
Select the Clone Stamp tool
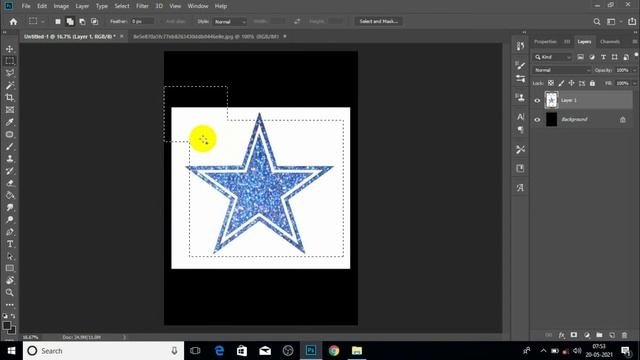coord(10,159)
